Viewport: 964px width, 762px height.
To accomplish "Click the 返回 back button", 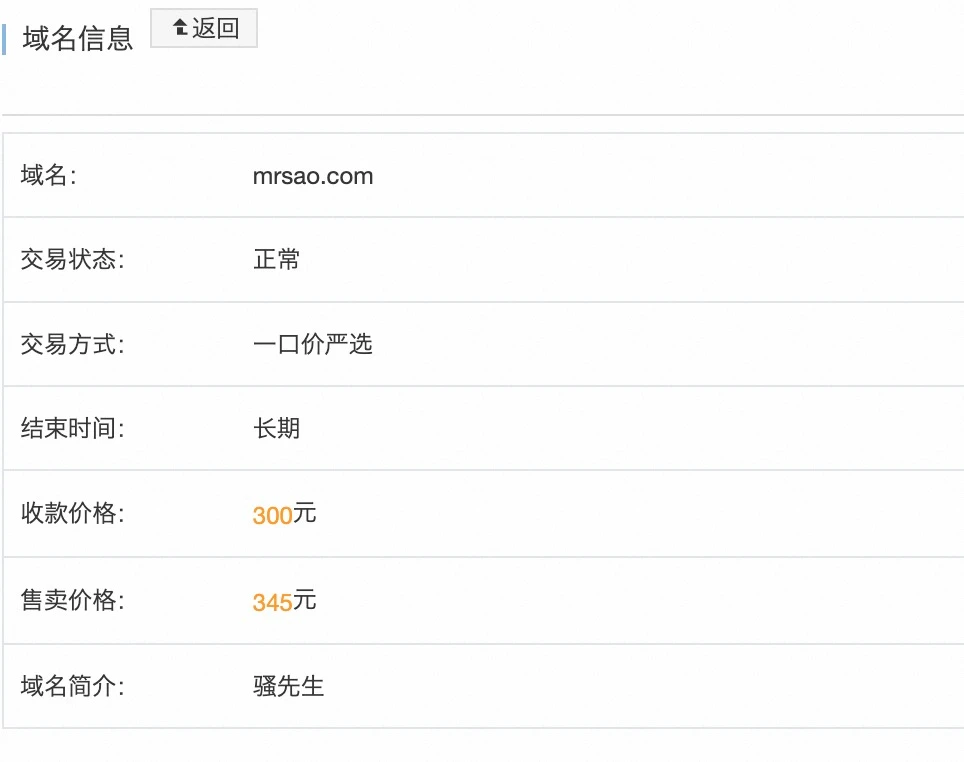I will 204,29.
